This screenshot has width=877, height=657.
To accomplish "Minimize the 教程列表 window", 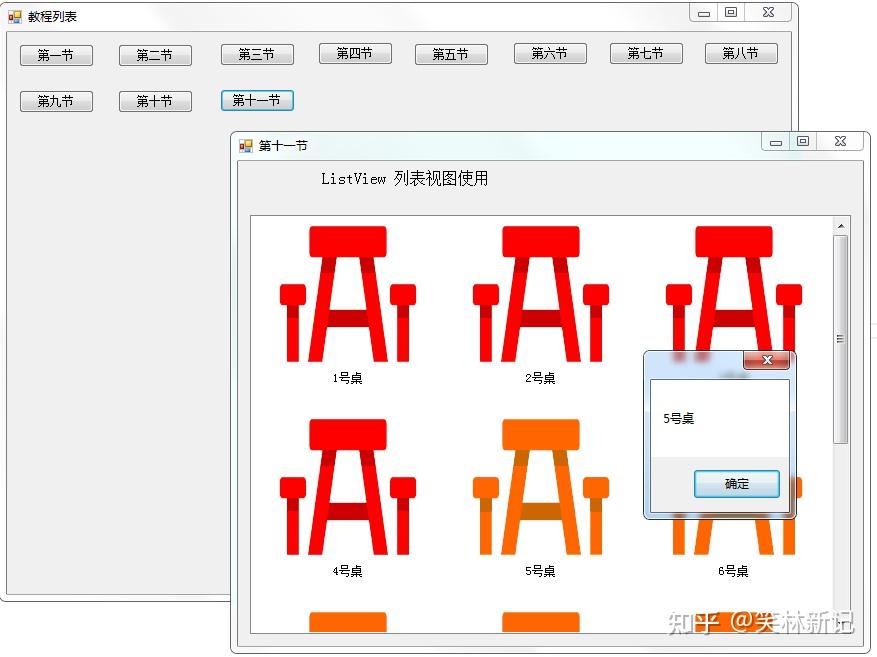I will pos(704,13).
